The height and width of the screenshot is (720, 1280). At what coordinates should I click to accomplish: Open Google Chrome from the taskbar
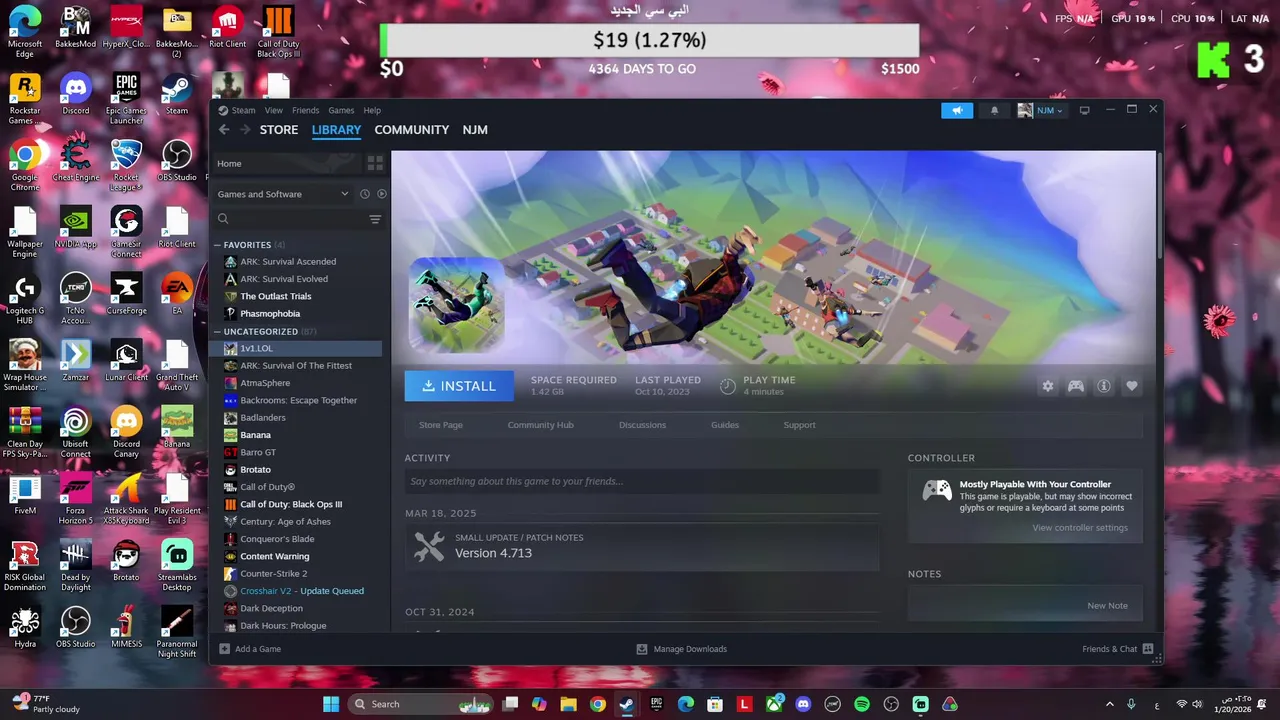[x=598, y=704]
